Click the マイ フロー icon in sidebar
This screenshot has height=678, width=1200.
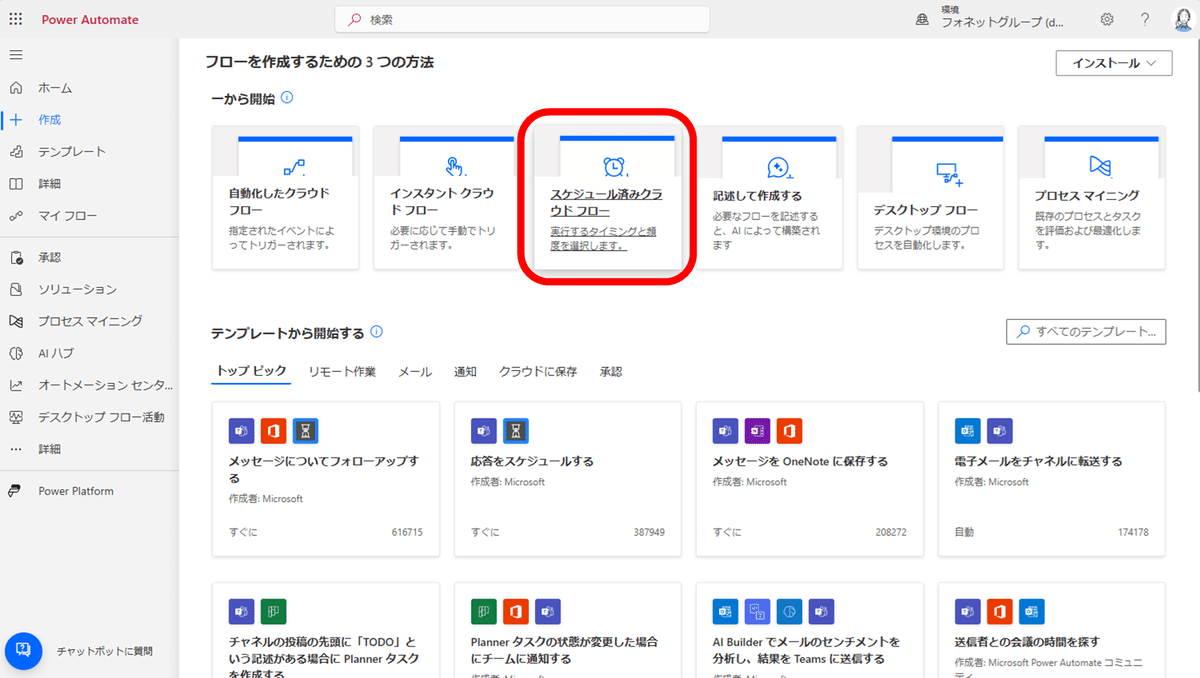point(16,216)
